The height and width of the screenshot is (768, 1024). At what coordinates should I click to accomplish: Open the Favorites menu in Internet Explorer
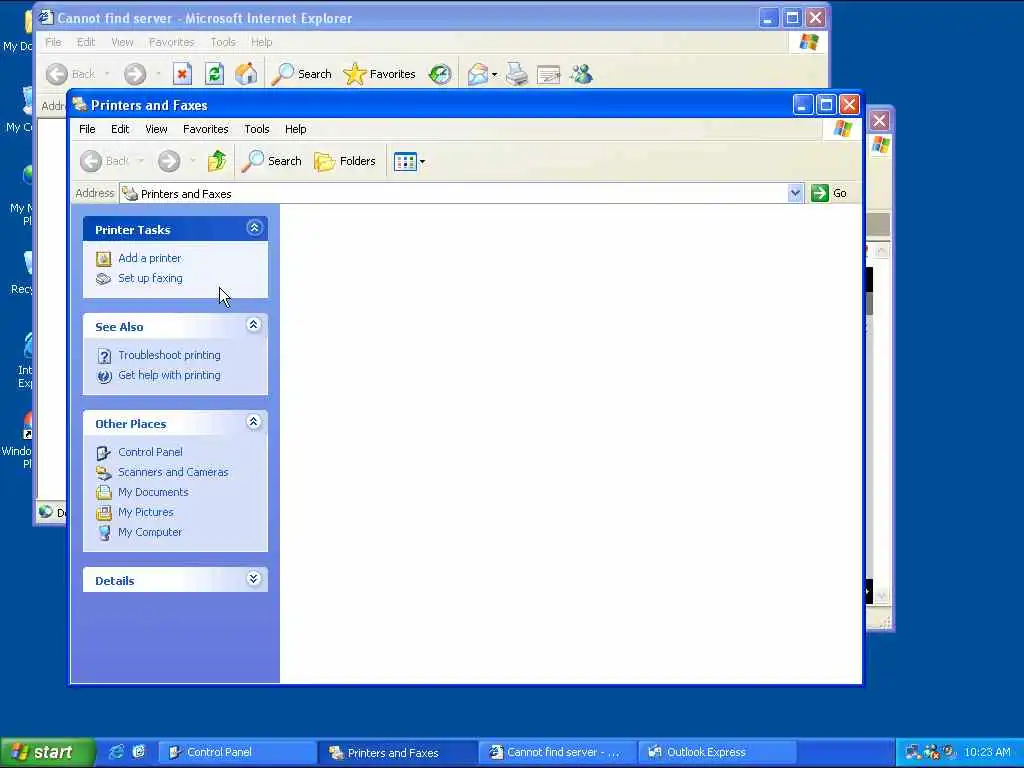(x=172, y=42)
